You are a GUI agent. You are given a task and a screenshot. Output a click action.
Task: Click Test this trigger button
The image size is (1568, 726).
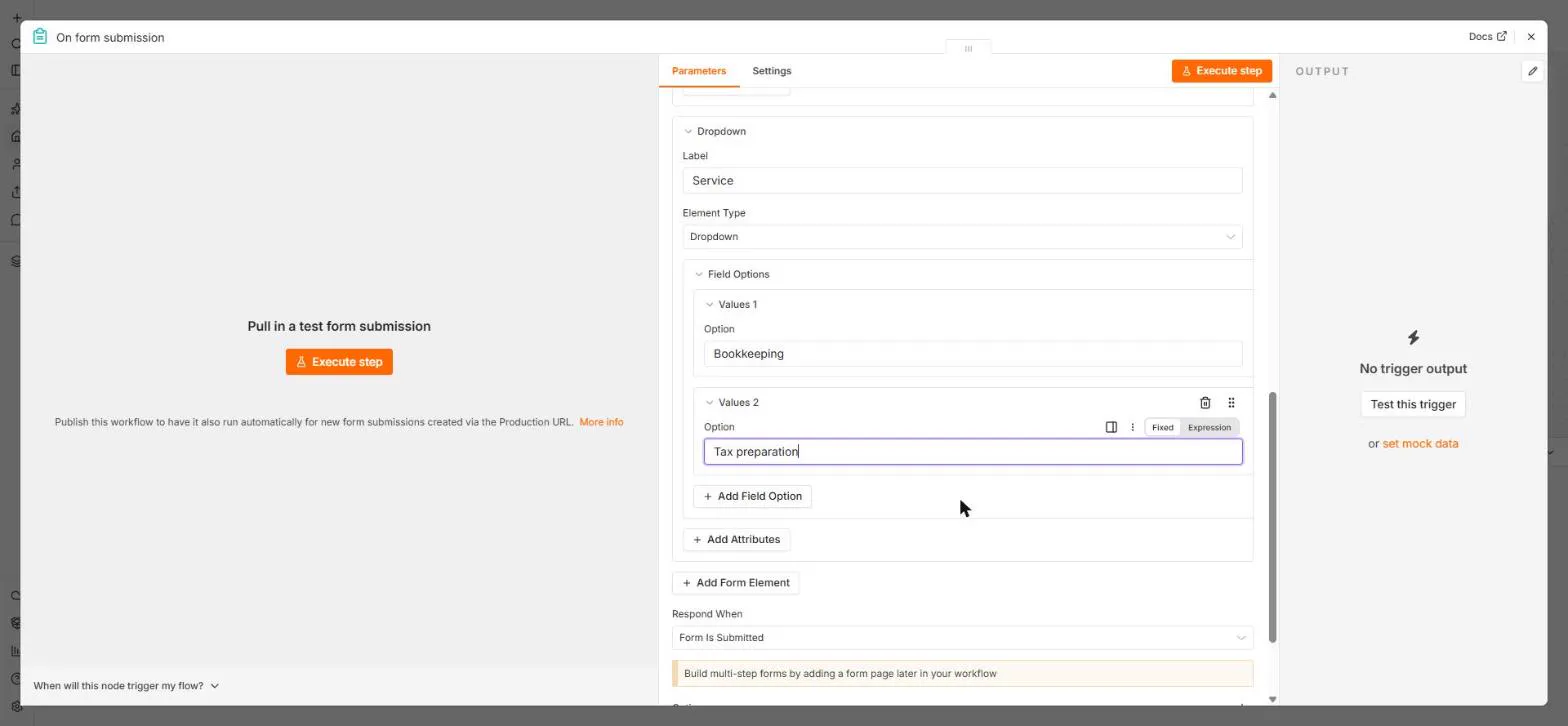(x=1413, y=404)
